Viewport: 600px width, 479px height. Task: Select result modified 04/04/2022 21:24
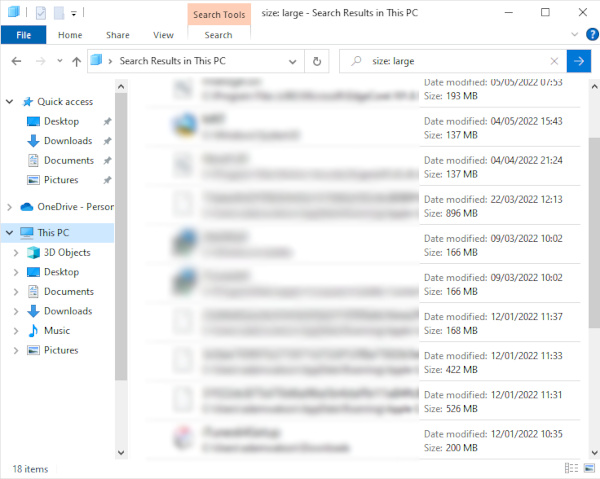pyautogui.click(x=362, y=166)
